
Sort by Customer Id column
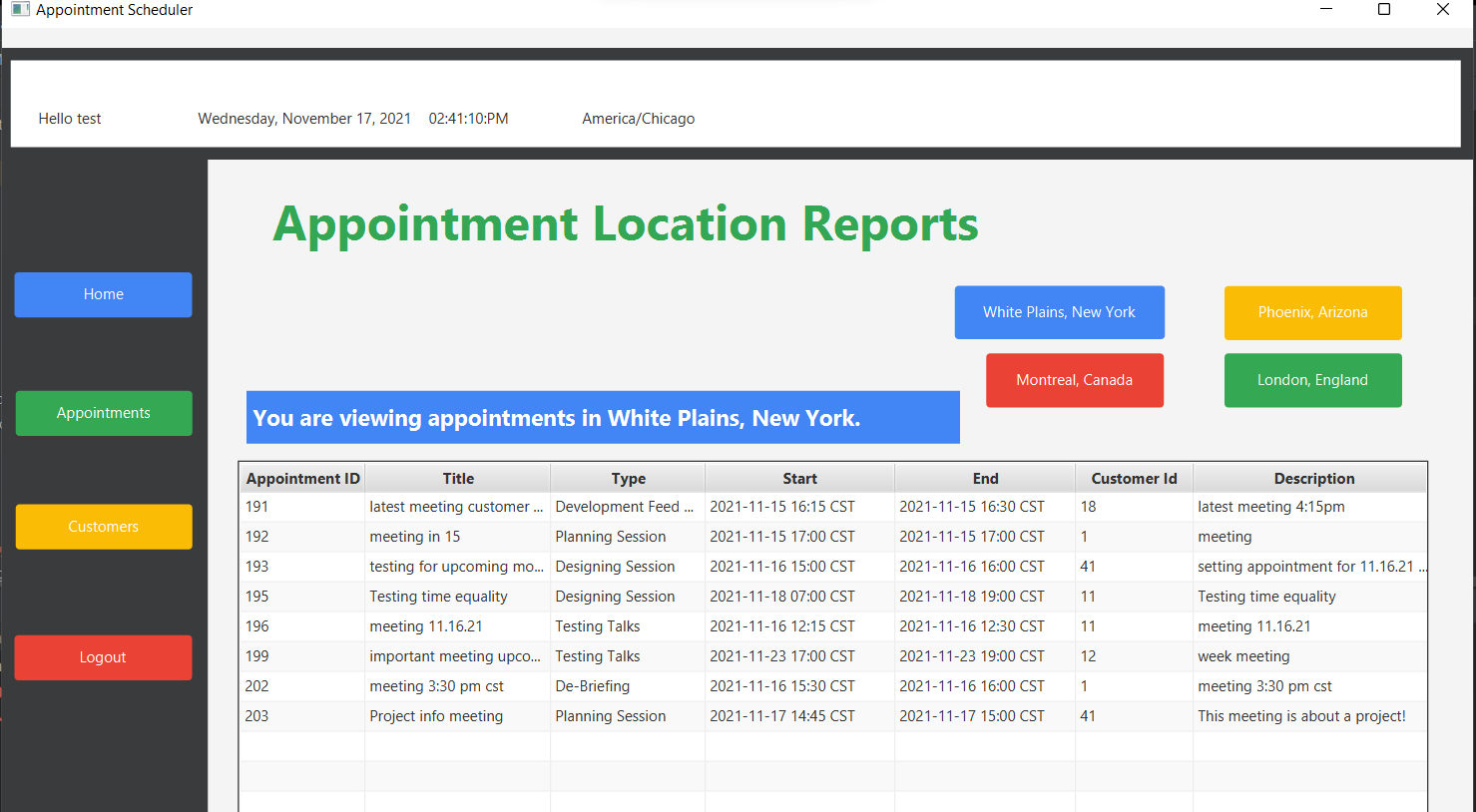pos(1134,478)
